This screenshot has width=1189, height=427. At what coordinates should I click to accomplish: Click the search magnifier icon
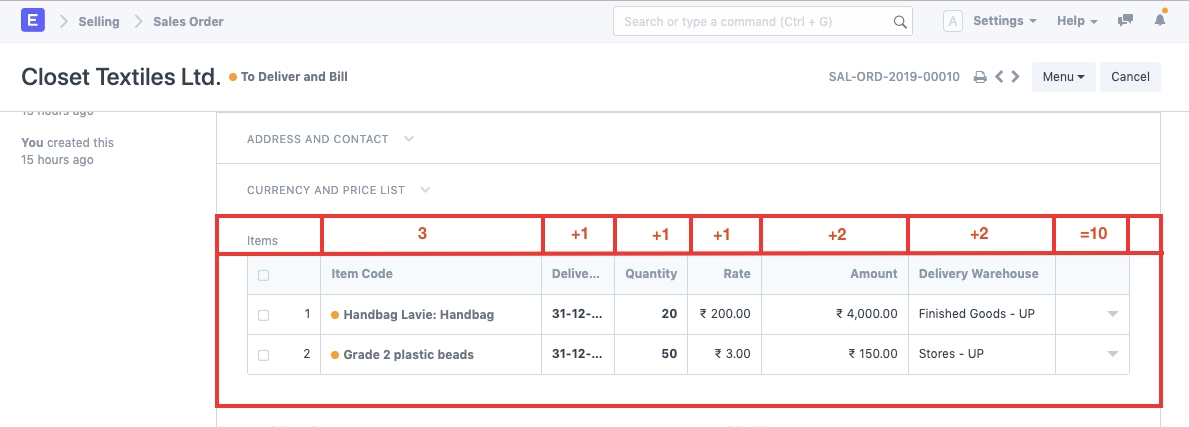(x=900, y=21)
